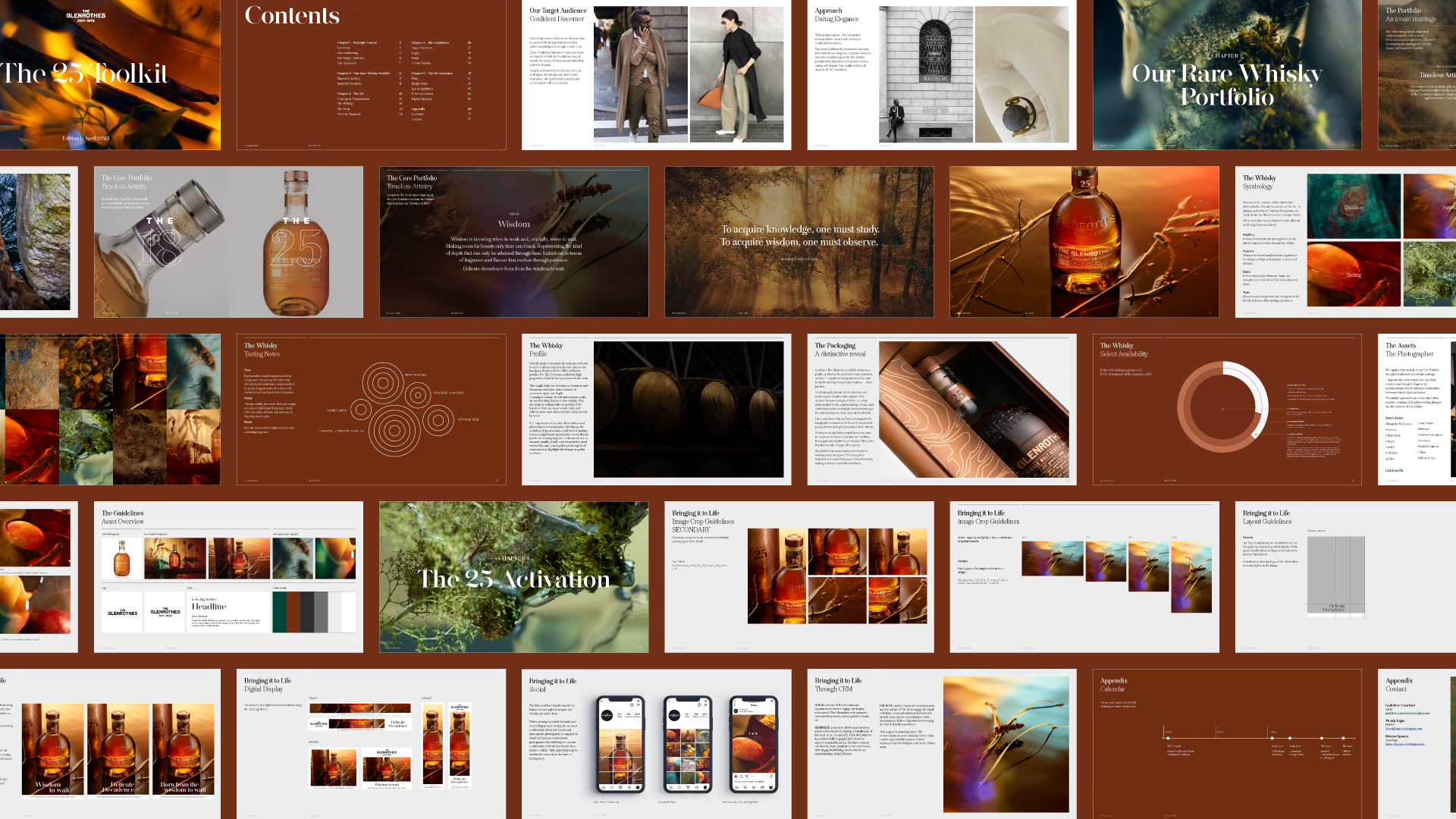Viewport: 1456px width, 819px height.
Task: Open 'The Whisky Tasting Notes' slide
Action: tap(371, 409)
